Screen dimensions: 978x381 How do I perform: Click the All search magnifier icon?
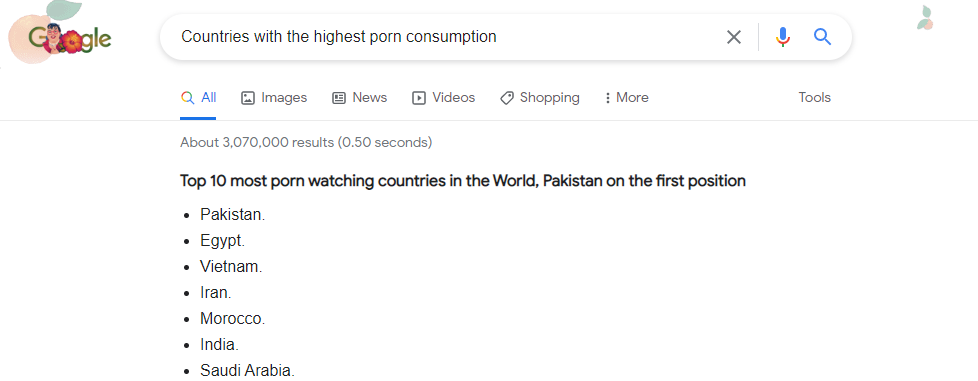(187, 97)
